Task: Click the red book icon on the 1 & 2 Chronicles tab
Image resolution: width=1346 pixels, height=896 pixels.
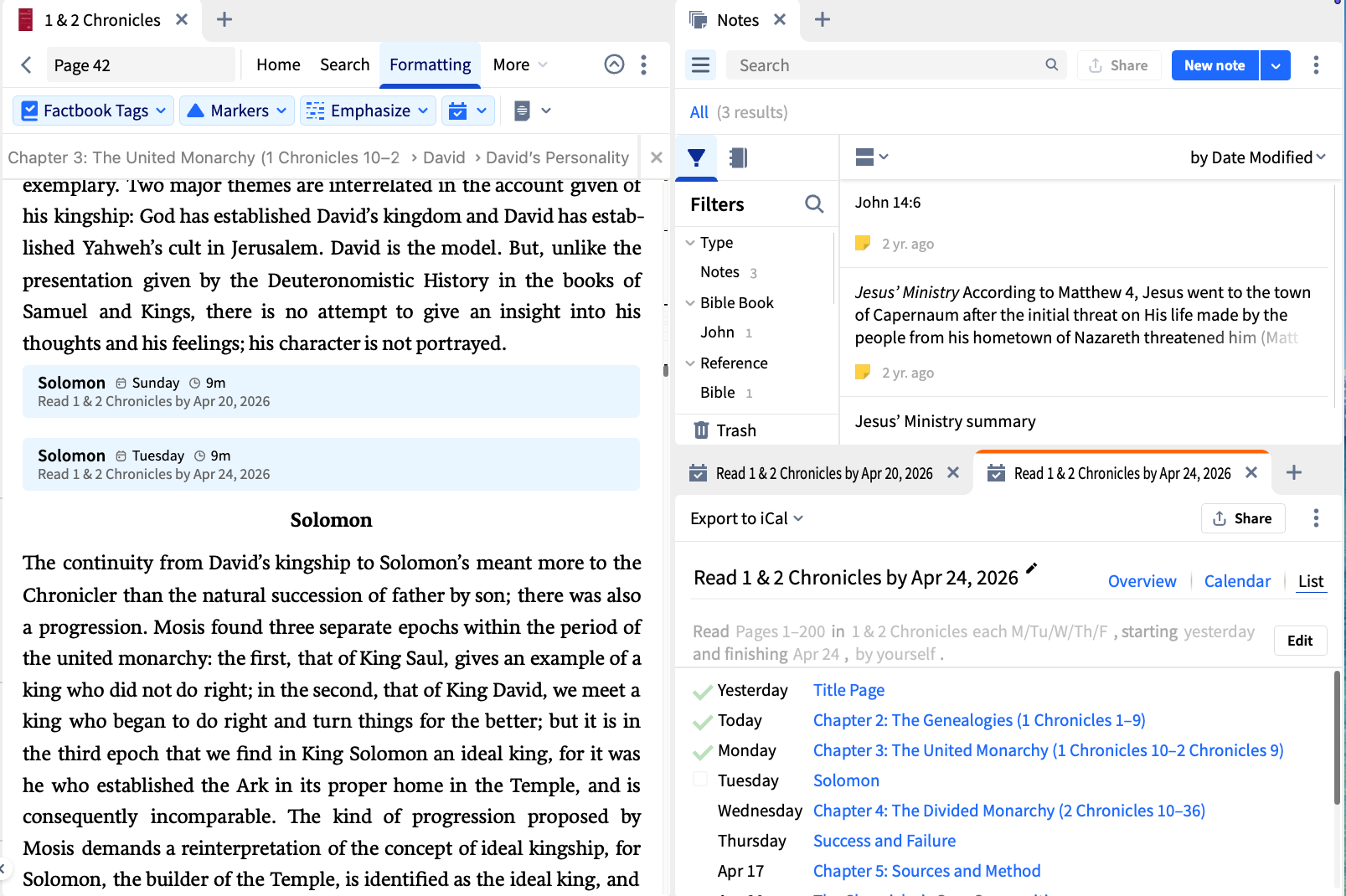Action: 25,19
